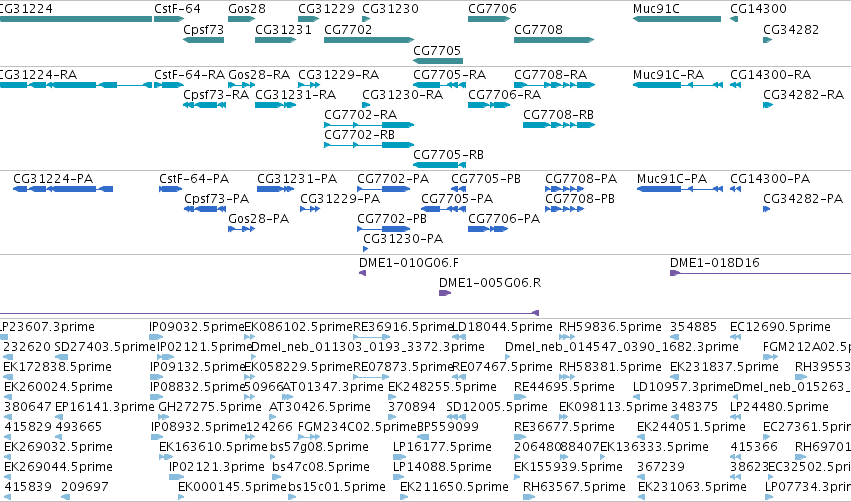Screen dimensions: 851x502
Task: Click the CG7702-PB protein label
Action: pyautogui.click(x=392, y=219)
